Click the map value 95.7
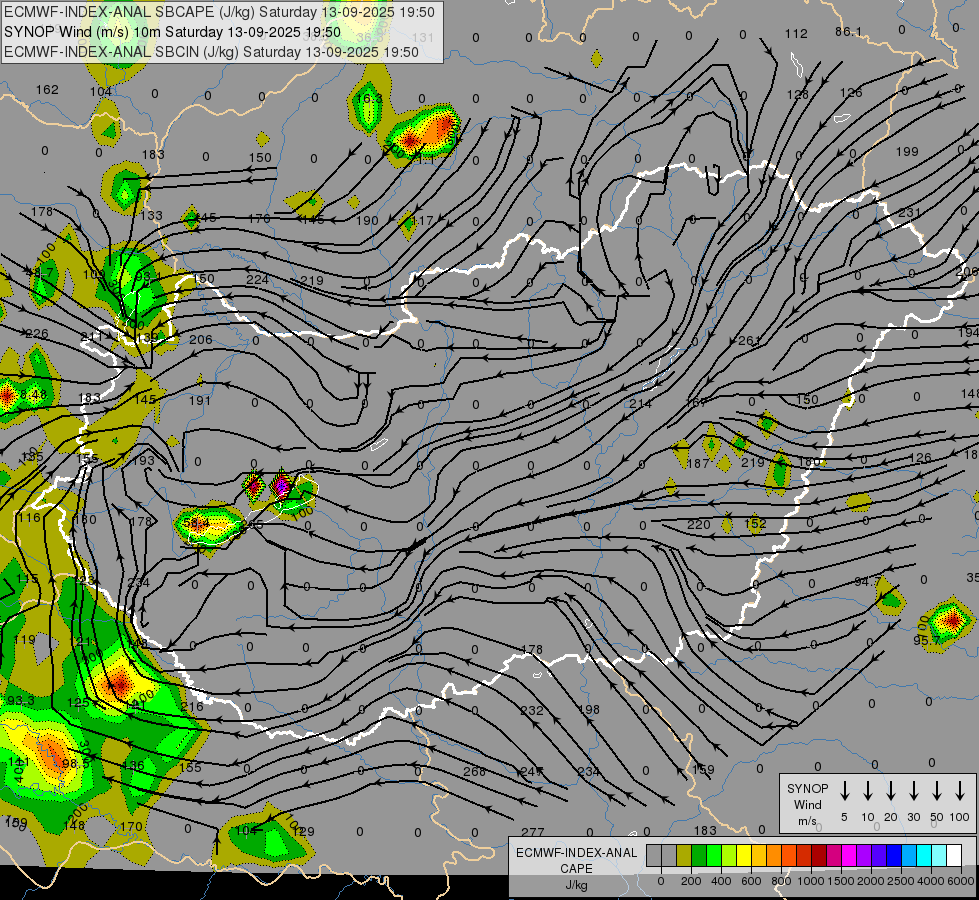Screen dimensions: 979x900 (x=927, y=641)
